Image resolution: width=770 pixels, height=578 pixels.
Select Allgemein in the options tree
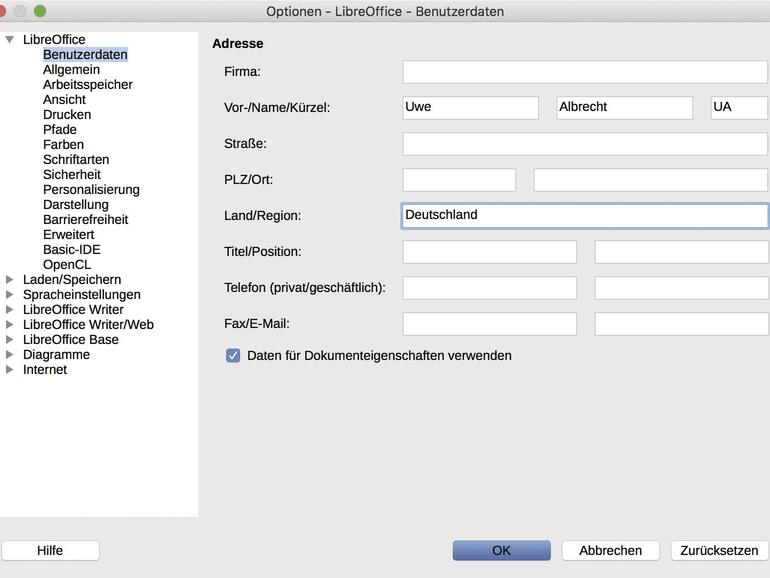[71, 70]
